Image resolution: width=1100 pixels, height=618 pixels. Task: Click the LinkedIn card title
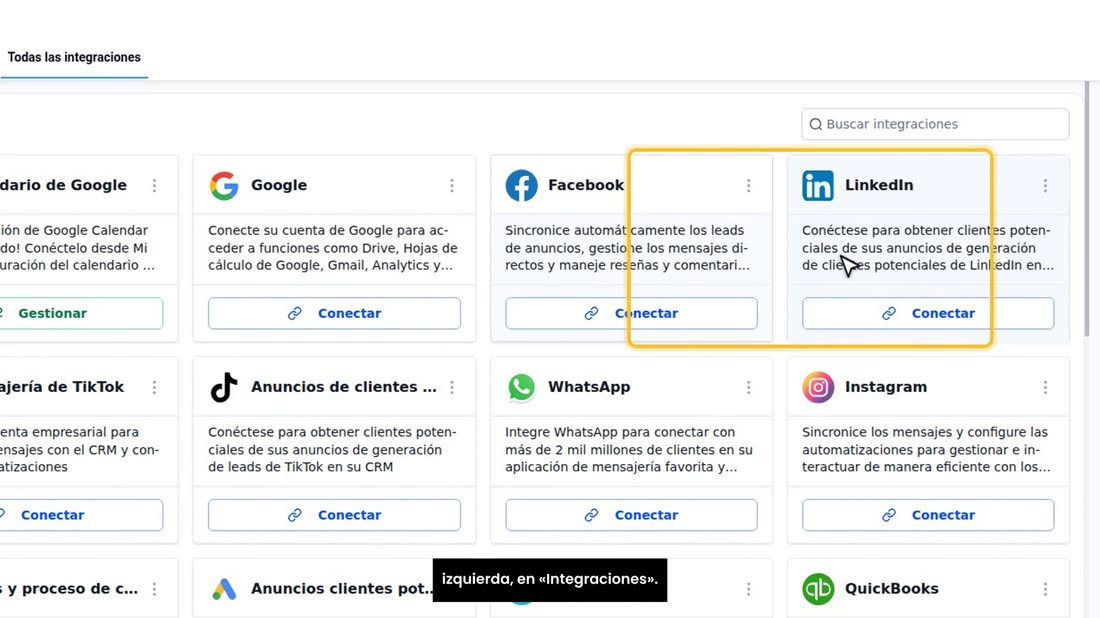pos(879,185)
